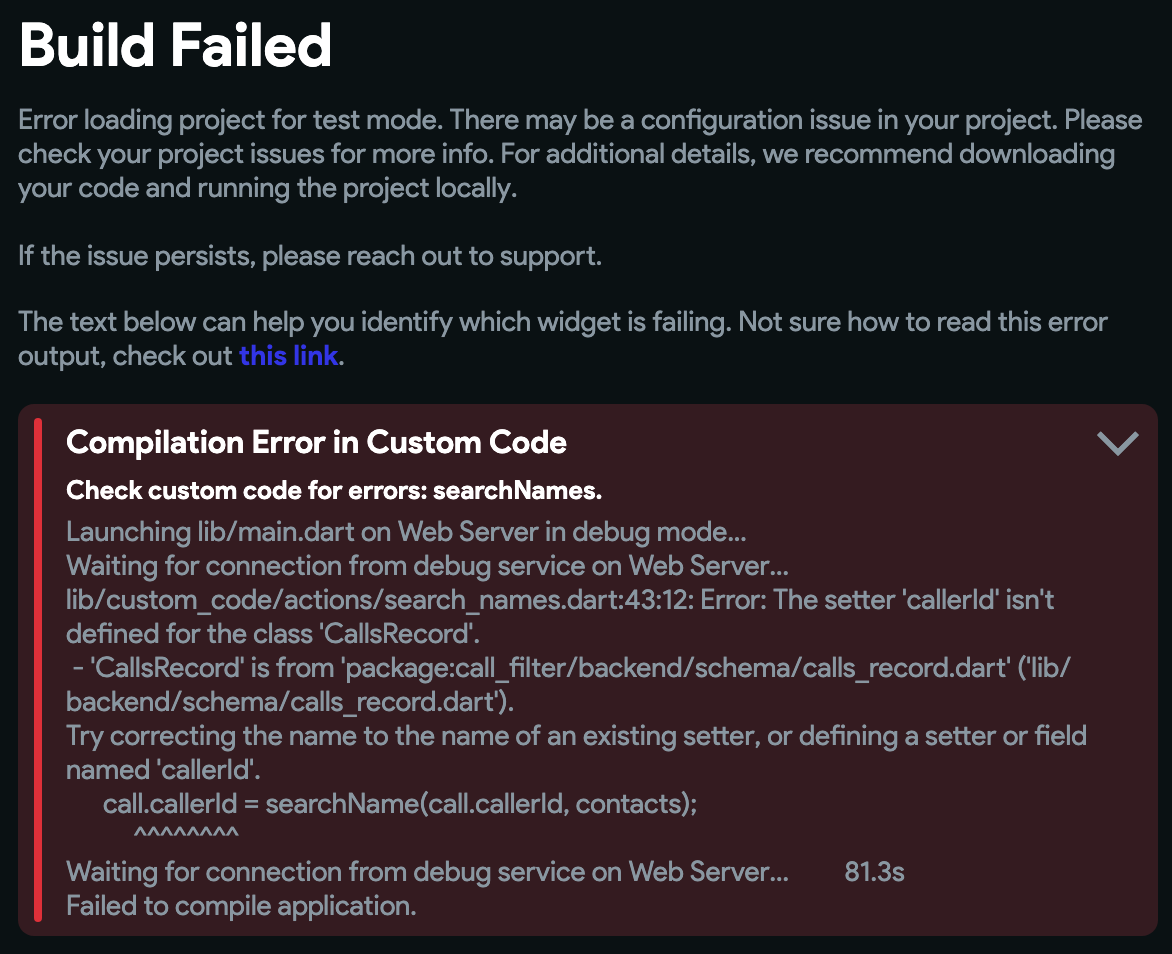Open 'this link' for error output help
The image size is (1172, 954).
point(289,355)
